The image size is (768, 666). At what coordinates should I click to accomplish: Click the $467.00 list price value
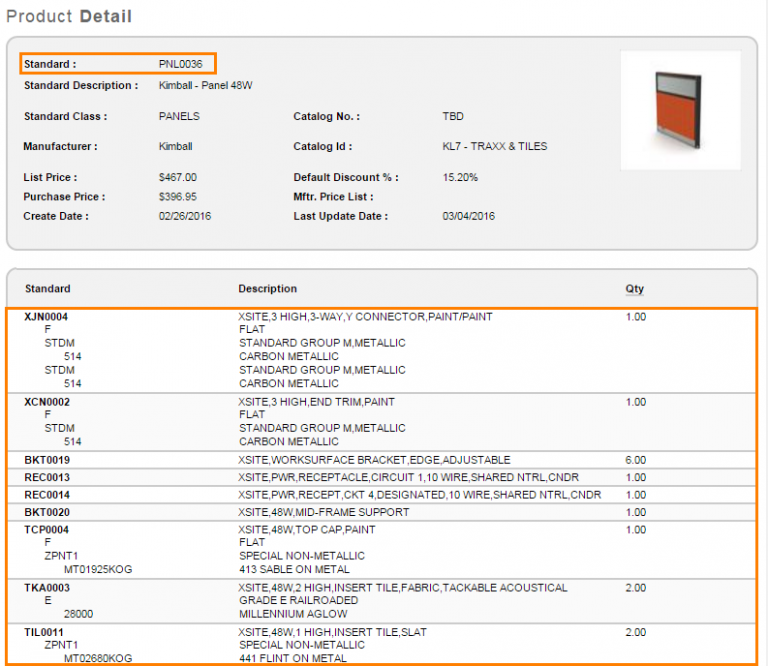pos(178,177)
